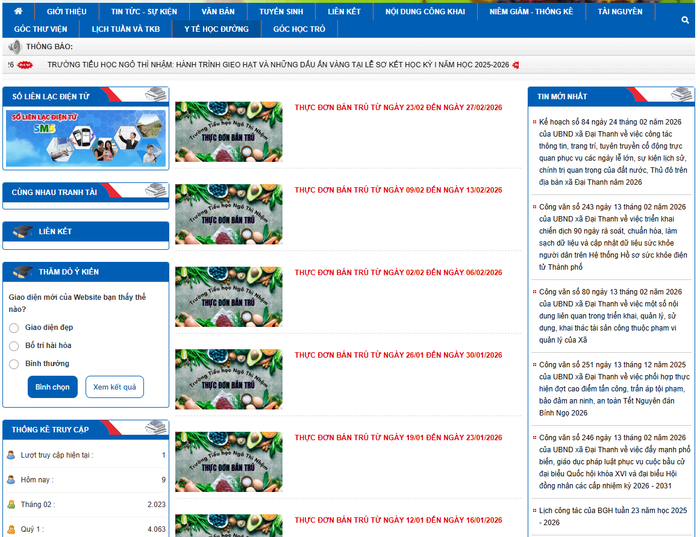Click the Sổ liên lạc điện tử SMS banner
This screenshot has width=700, height=537.
(86, 138)
